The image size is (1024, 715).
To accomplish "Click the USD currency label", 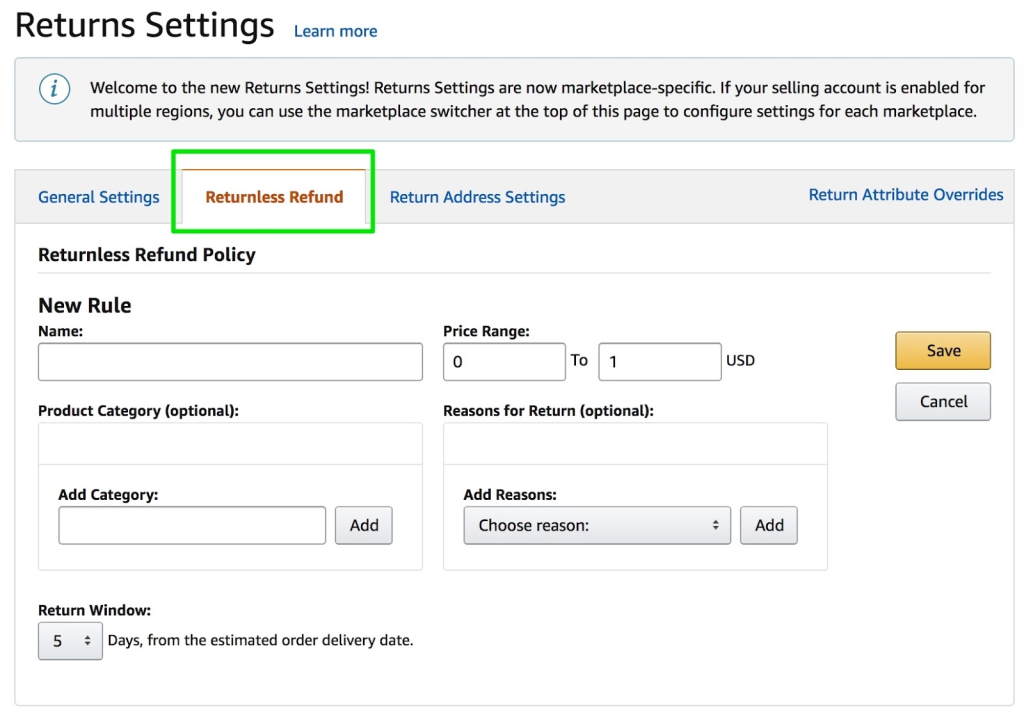I will tap(741, 360).
